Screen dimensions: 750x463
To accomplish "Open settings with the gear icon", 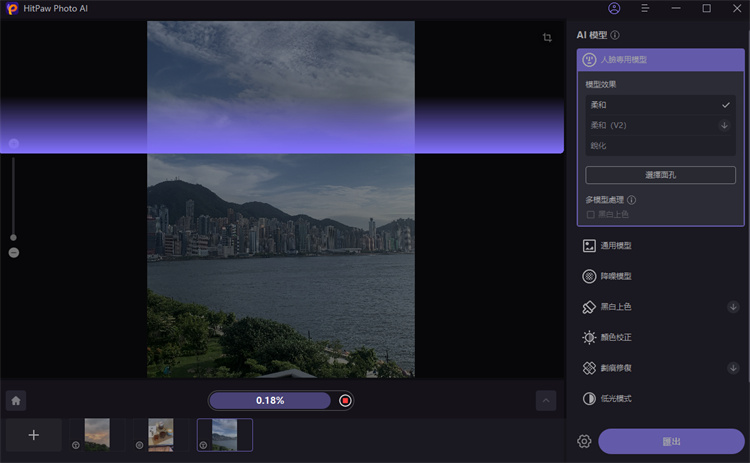I will (584, 441).
